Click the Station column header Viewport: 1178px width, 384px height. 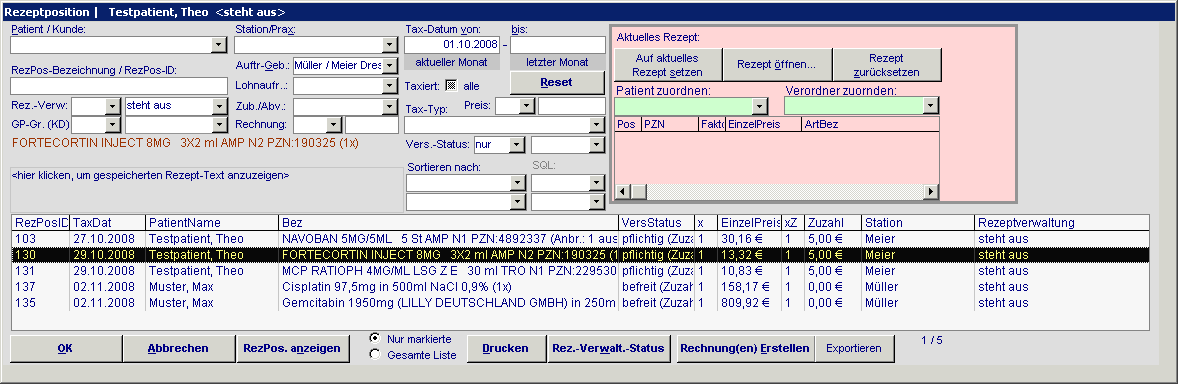918,222
